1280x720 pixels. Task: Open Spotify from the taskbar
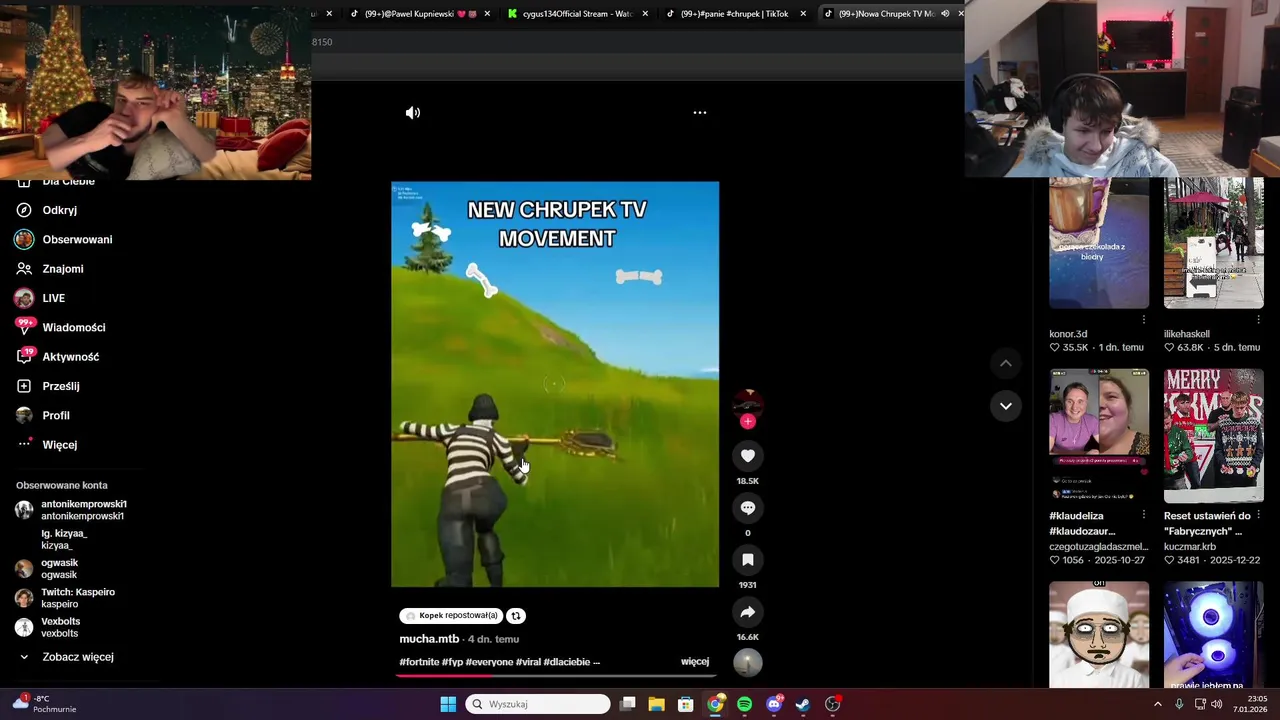744,704
